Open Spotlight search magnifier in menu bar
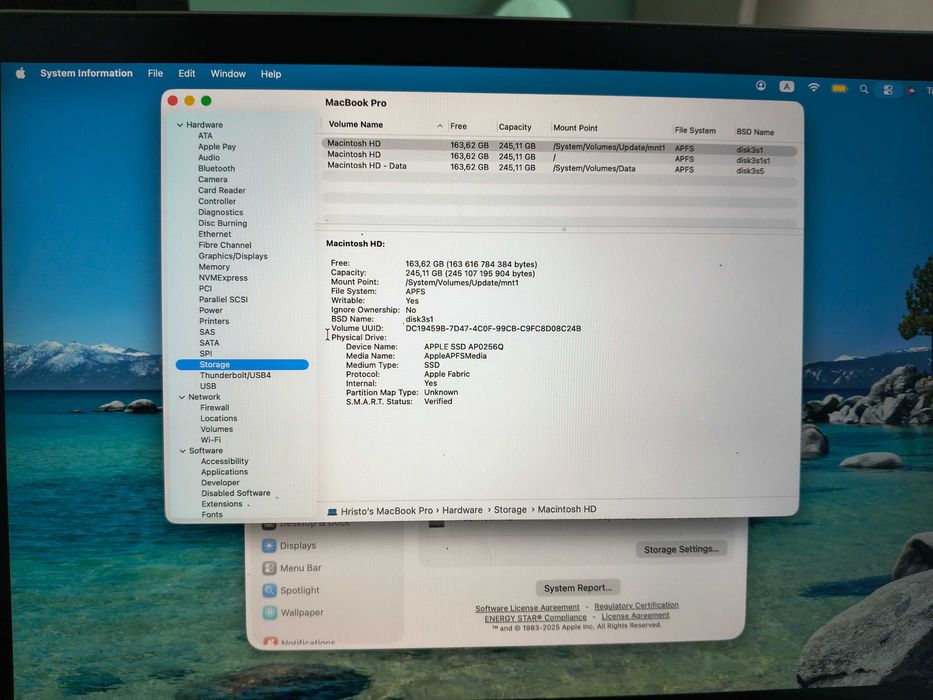The image size is (933, 700). click(x=863, y=89)
